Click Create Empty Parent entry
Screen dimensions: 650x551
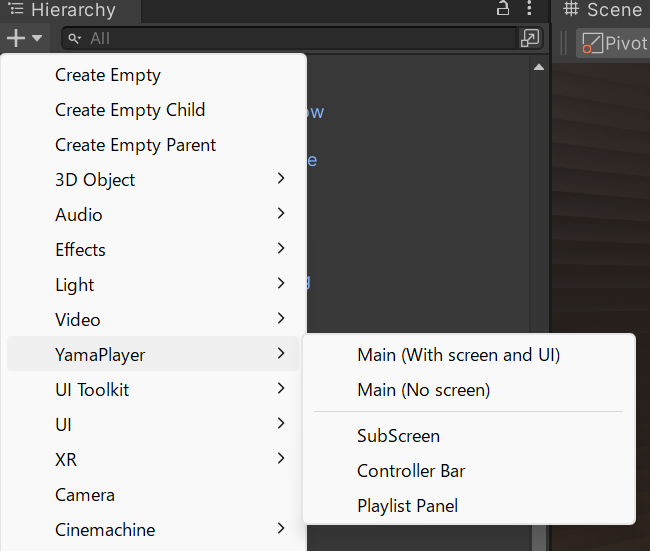135,145
